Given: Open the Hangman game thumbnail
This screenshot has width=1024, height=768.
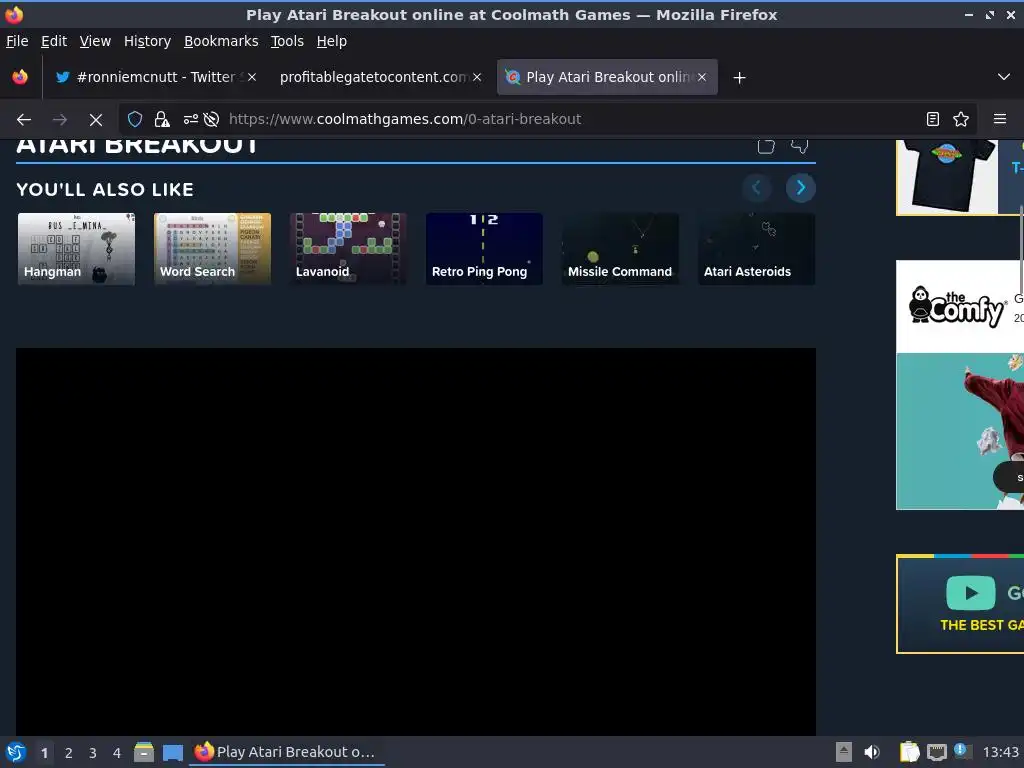Looking at the screenshot, I should 76,249.
